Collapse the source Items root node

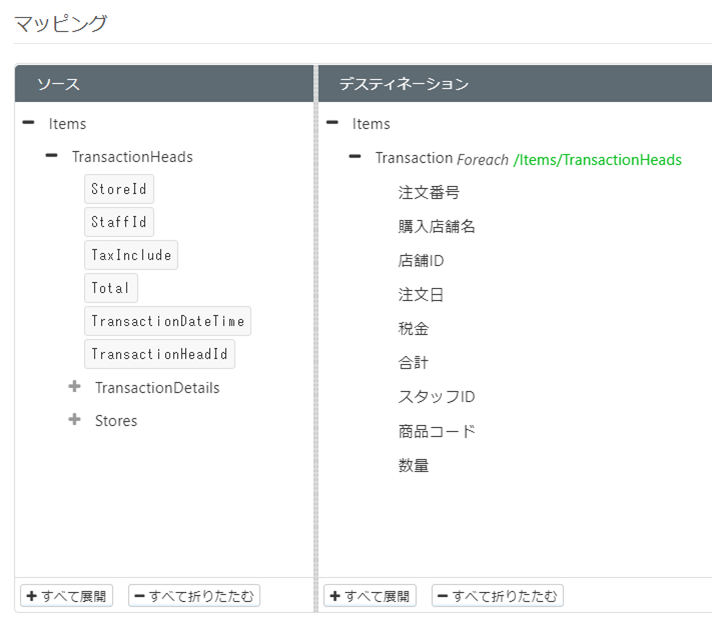click(x=28, y=124)
